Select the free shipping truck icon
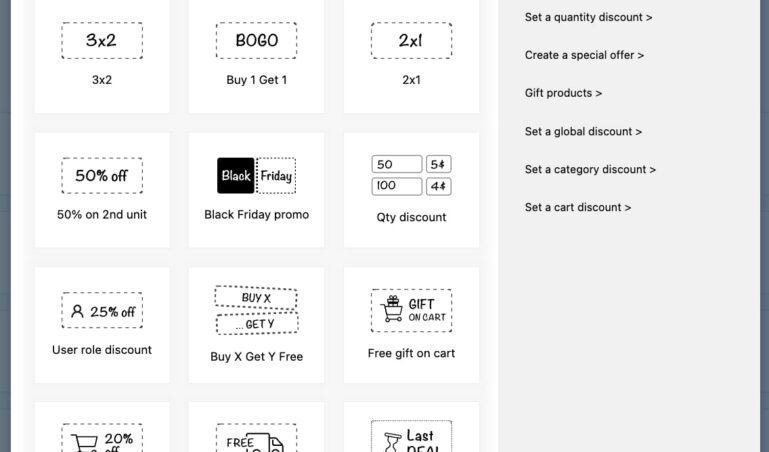Viewport: 769px width, 452px height. [x=256, y=439]
